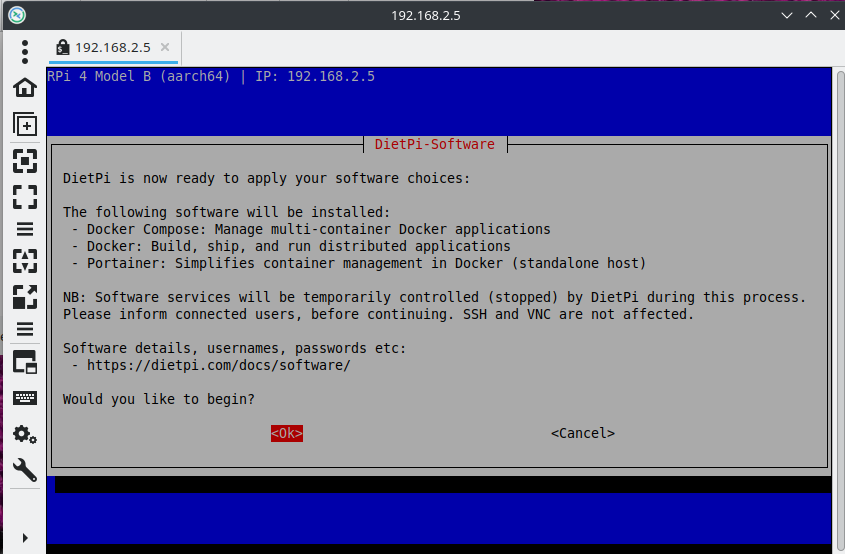Click the Docker Compose line in the list
The image size is (845, 554).
tap(311, 230)
